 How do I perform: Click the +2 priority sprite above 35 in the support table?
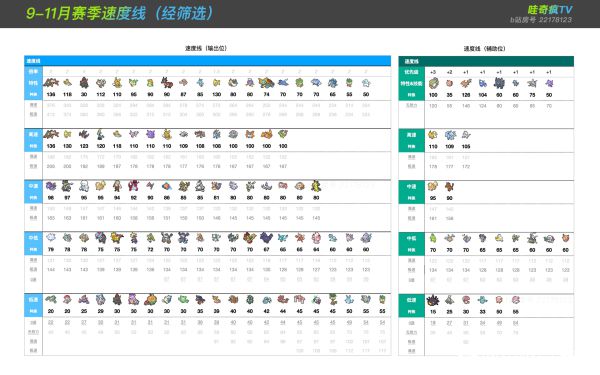click(450, 83)
